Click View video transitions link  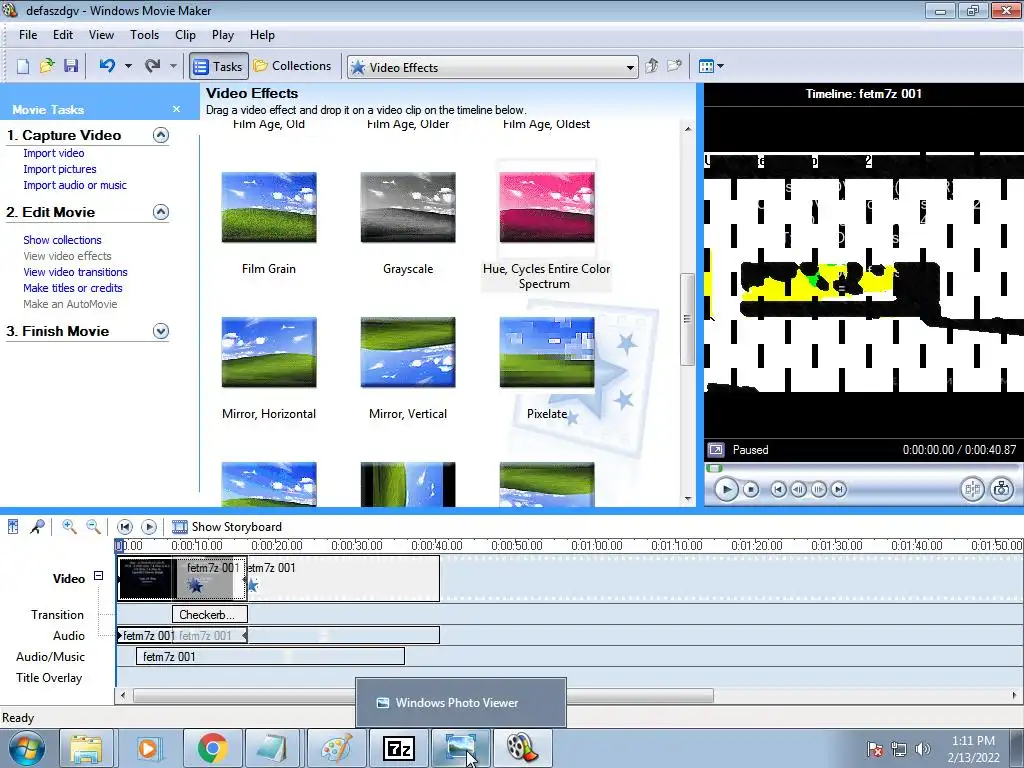point(75,272)
